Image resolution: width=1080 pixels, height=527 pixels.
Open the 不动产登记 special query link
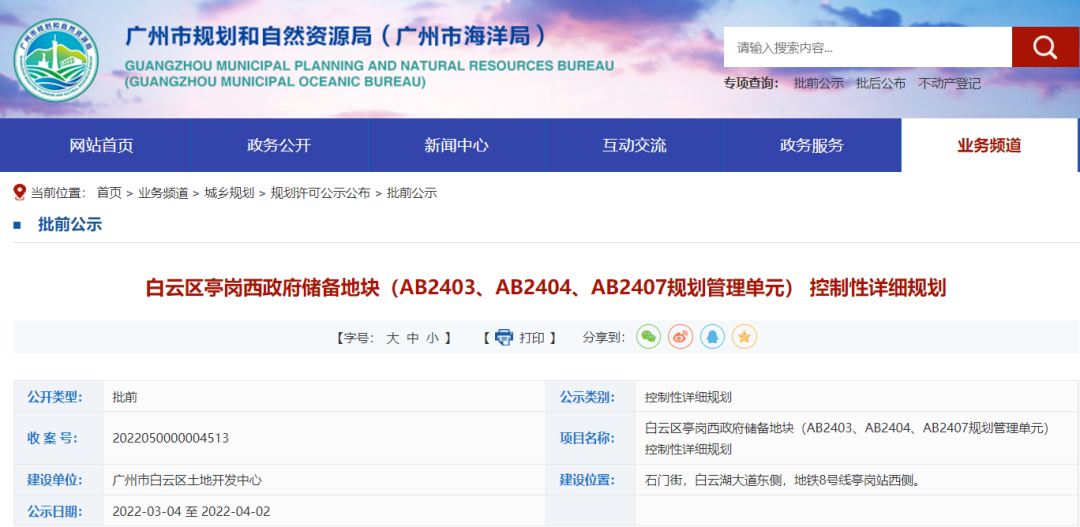click(x=949, y=84)
